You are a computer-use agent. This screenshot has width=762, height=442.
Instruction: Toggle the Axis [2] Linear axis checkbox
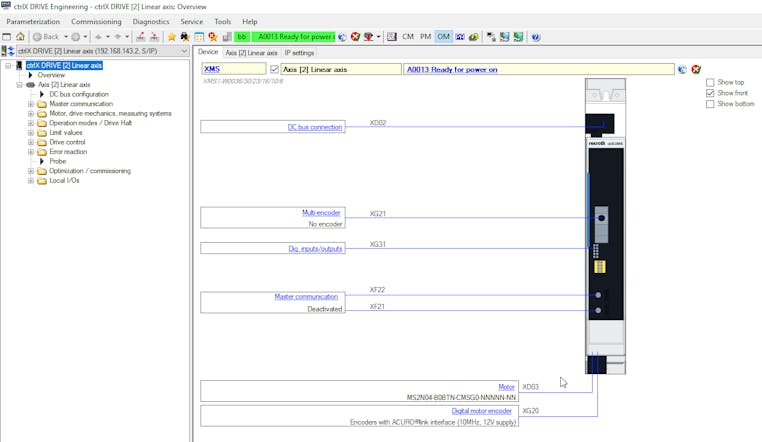tap(274, 69)
